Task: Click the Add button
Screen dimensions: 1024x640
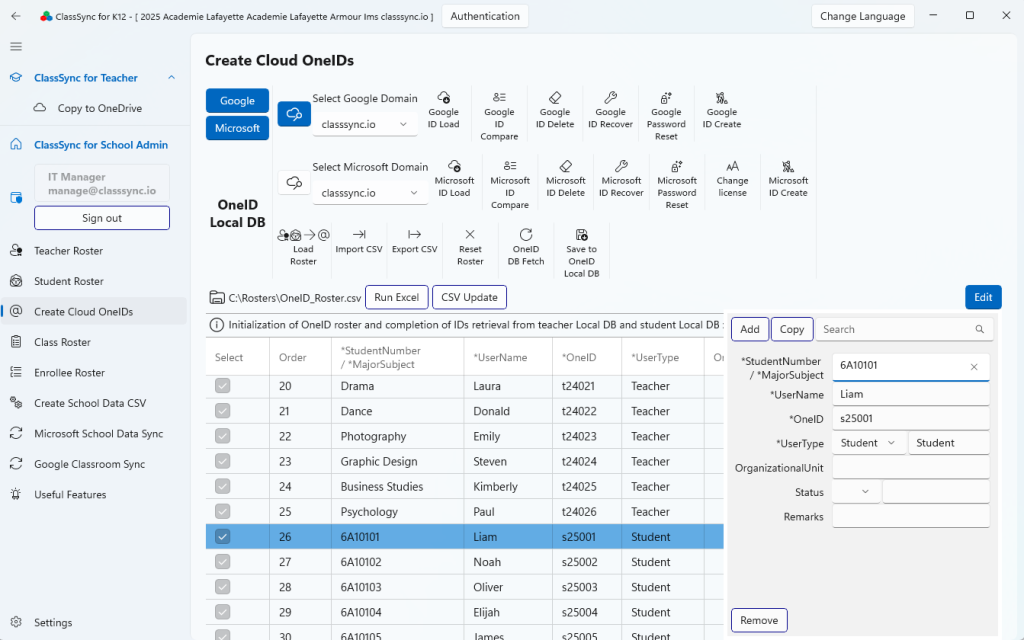Action: [750, 329]
